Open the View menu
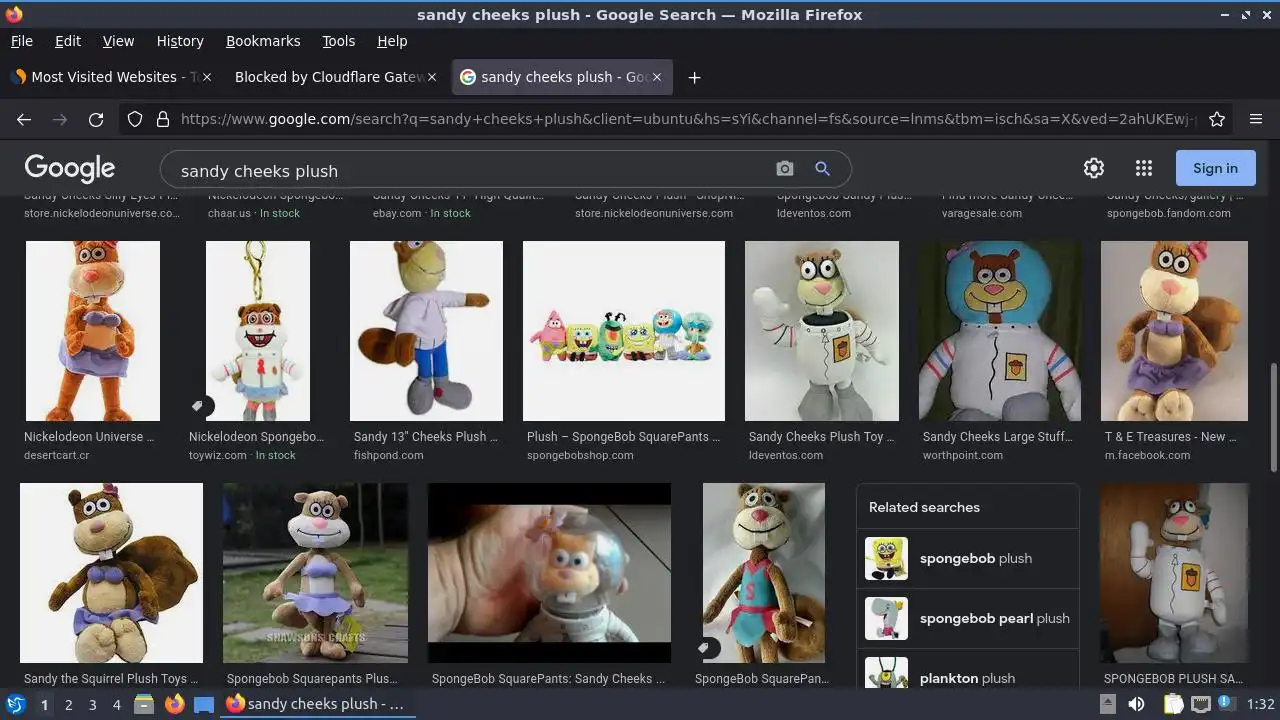Viewport: 1280px width, 720px height. coord(118,41)
